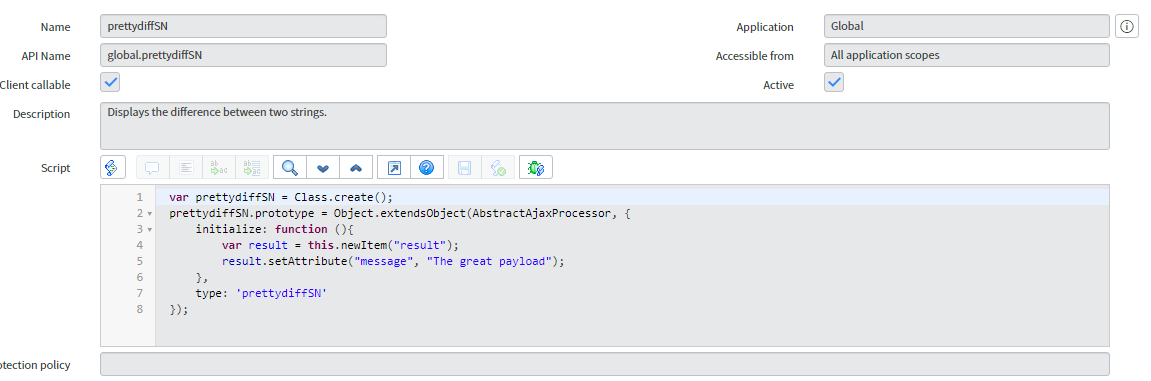The image size is (1151, 381).
Task: Click the Script field label
Action: [56, 168]
